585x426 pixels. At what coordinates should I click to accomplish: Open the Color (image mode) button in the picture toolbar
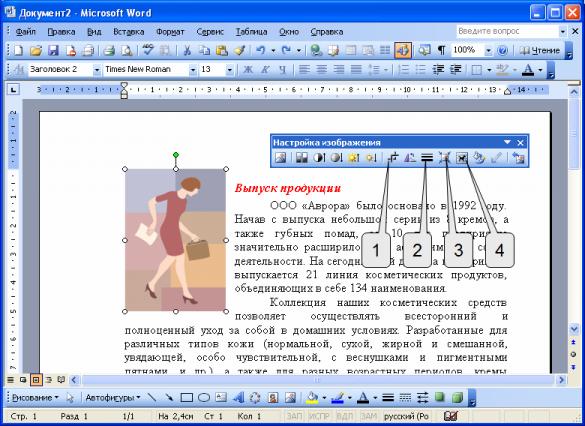click(x=301, y=158)
